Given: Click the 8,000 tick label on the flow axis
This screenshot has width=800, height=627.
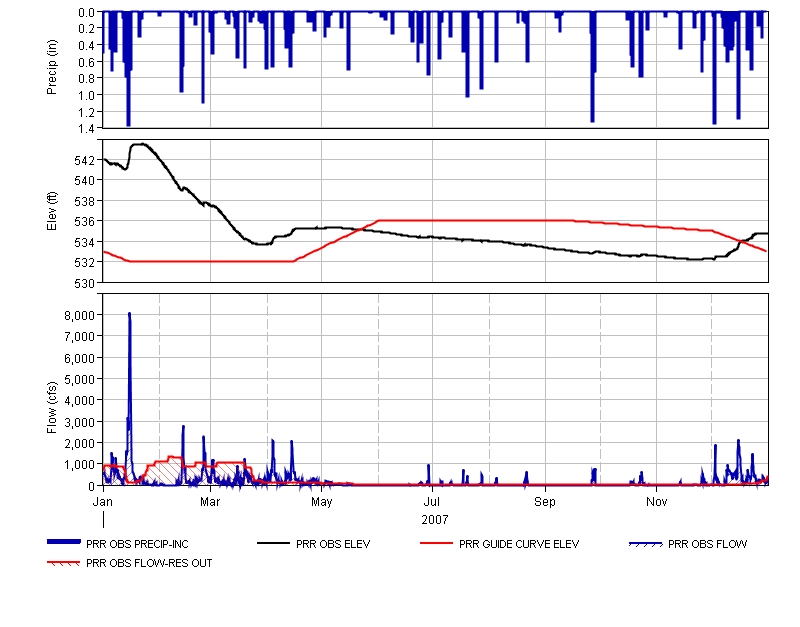Looking at the screenshot, I should [x=79, y=315].
